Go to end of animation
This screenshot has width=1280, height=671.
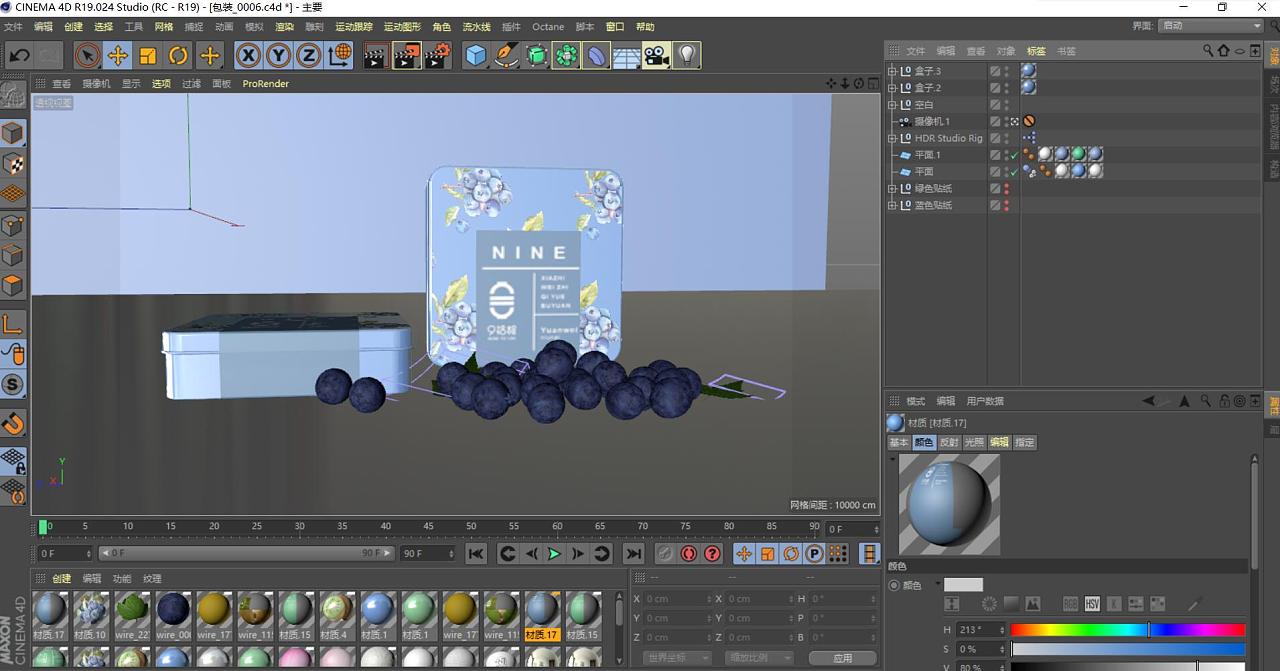(633, 554)
